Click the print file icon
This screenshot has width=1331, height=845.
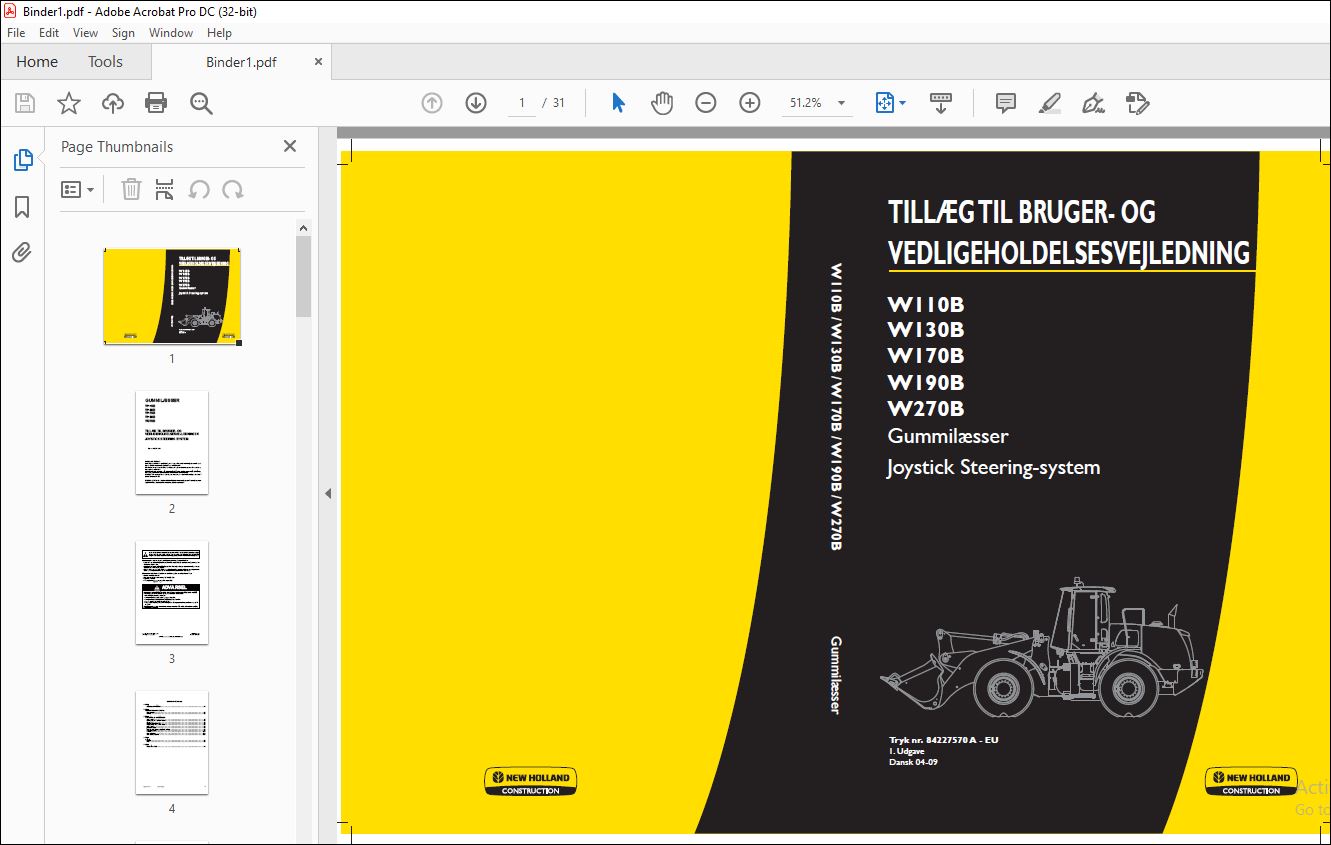(156, 103)
